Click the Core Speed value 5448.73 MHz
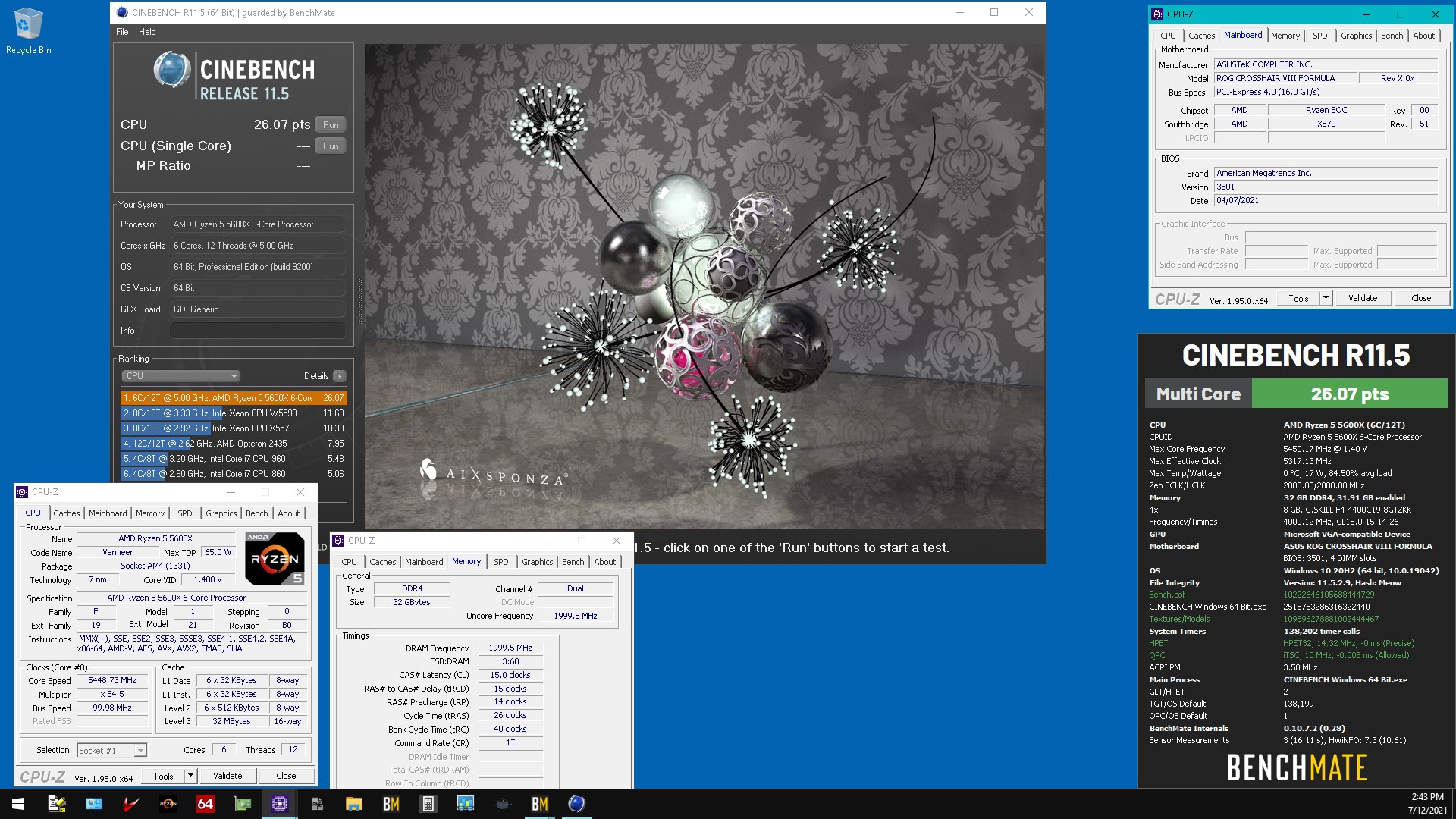 tap(112, 681)
